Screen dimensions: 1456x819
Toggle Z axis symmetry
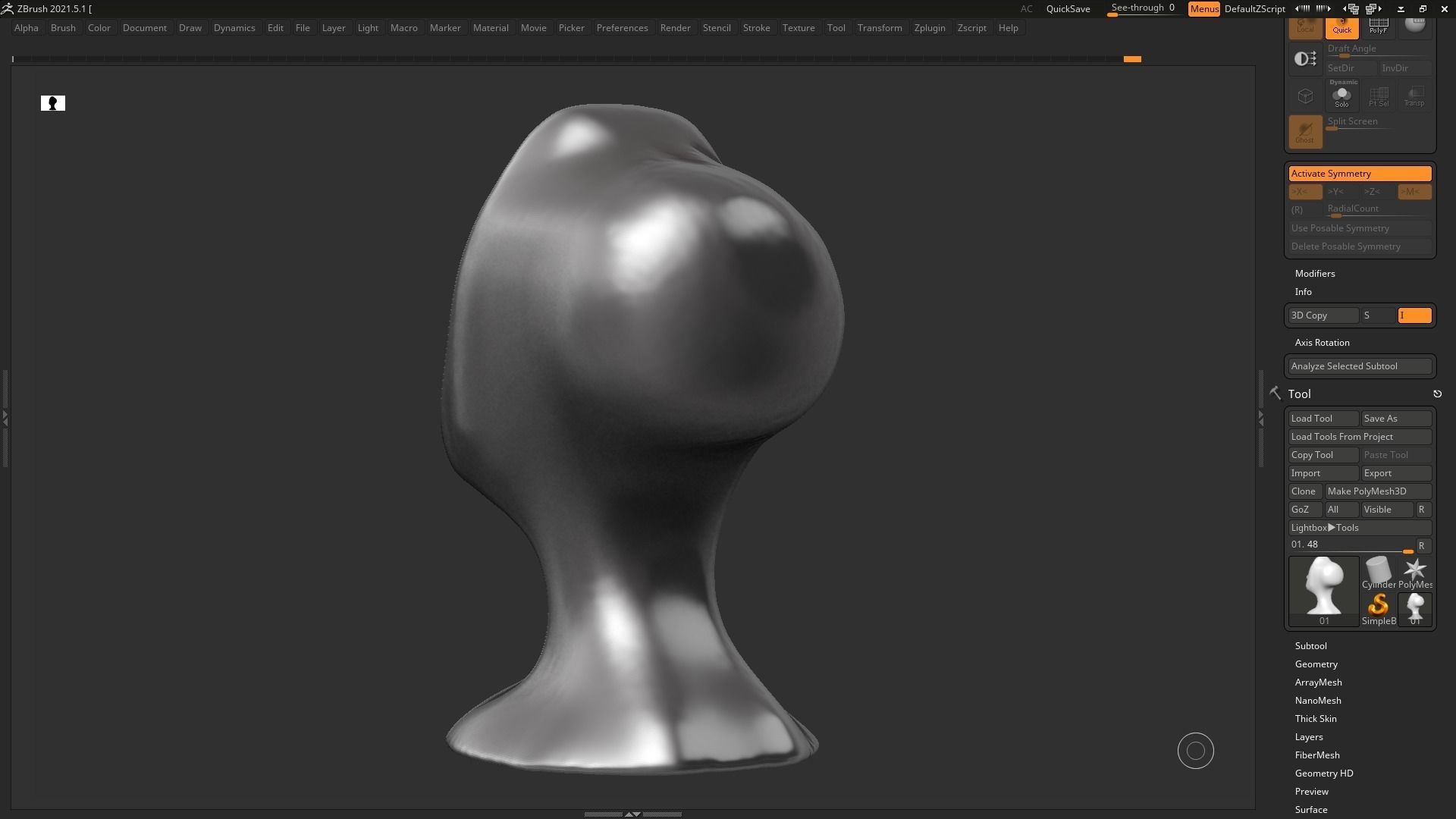[x=1378, y=192]
